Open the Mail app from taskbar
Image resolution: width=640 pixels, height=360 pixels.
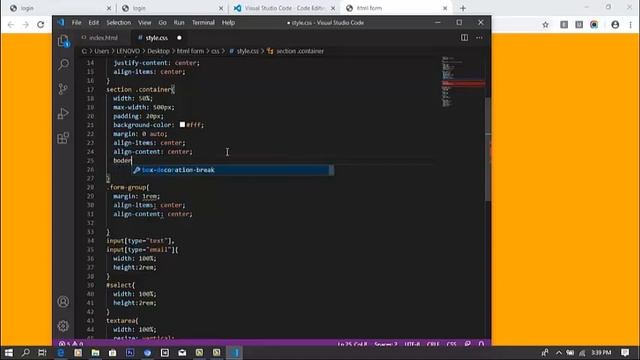tap(182, 353)
